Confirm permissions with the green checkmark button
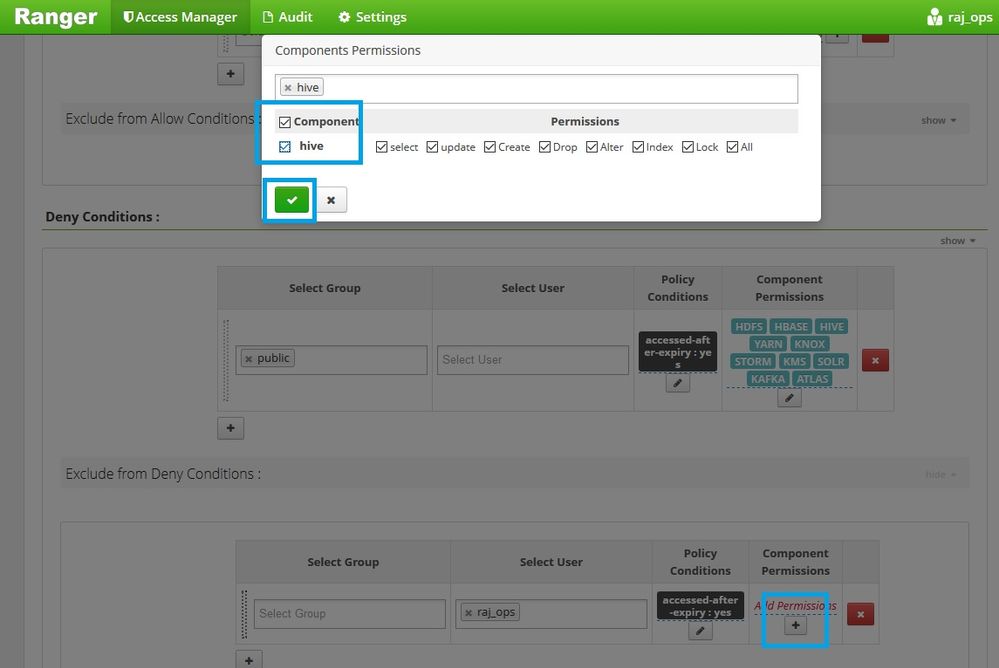 point(292,200)
